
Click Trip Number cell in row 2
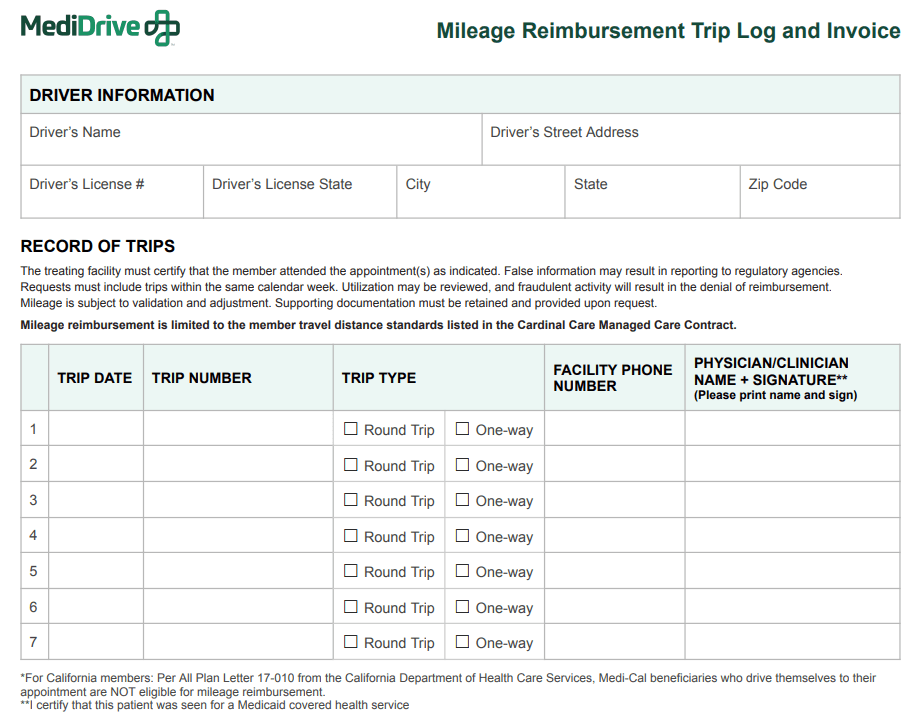(238, 464)
